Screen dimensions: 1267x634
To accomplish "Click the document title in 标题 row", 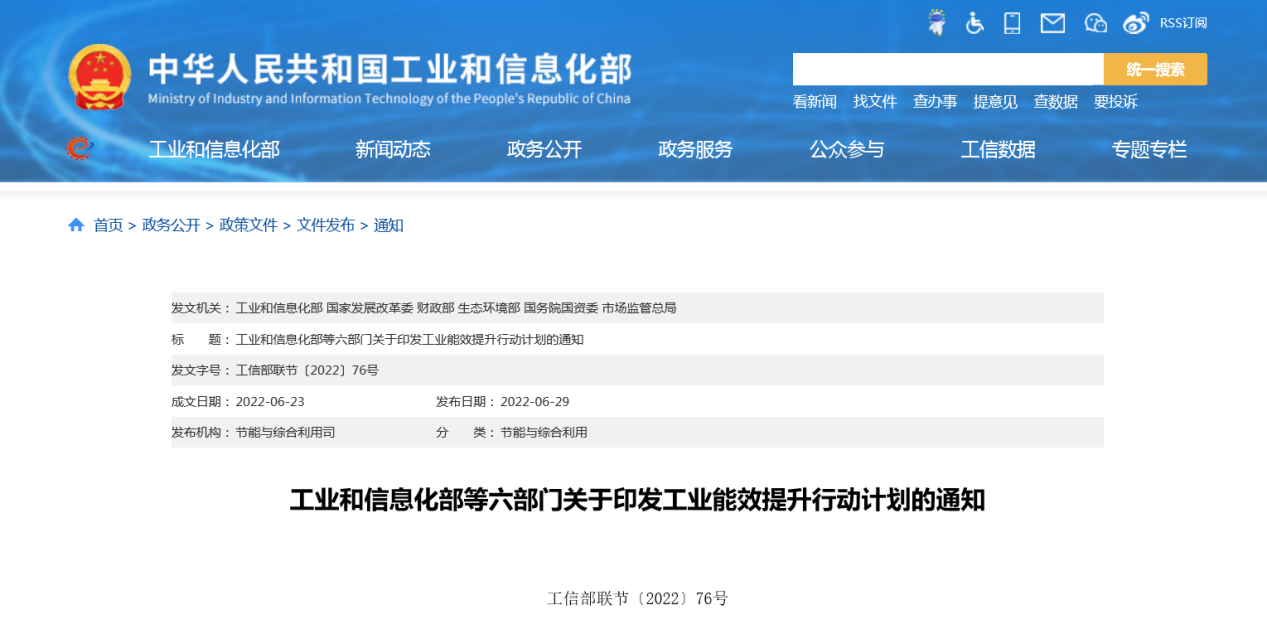I will tap(409, 339).
